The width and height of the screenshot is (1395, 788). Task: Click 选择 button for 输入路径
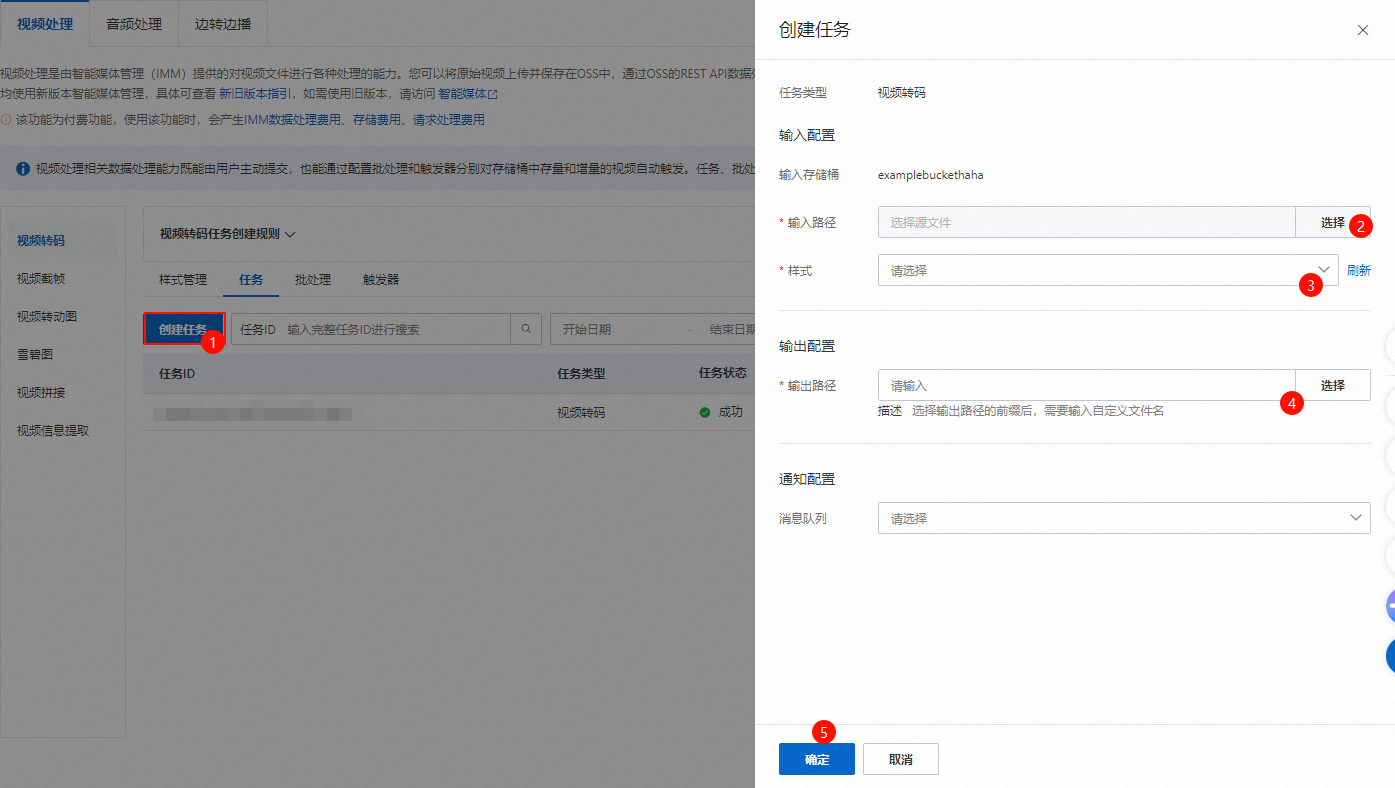click(x=1332, y=222)
